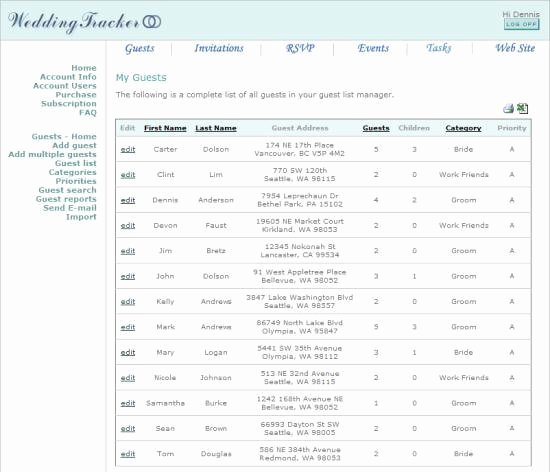Open the RSVP tab
Screen dimensions: 550x472
point(300,48)
